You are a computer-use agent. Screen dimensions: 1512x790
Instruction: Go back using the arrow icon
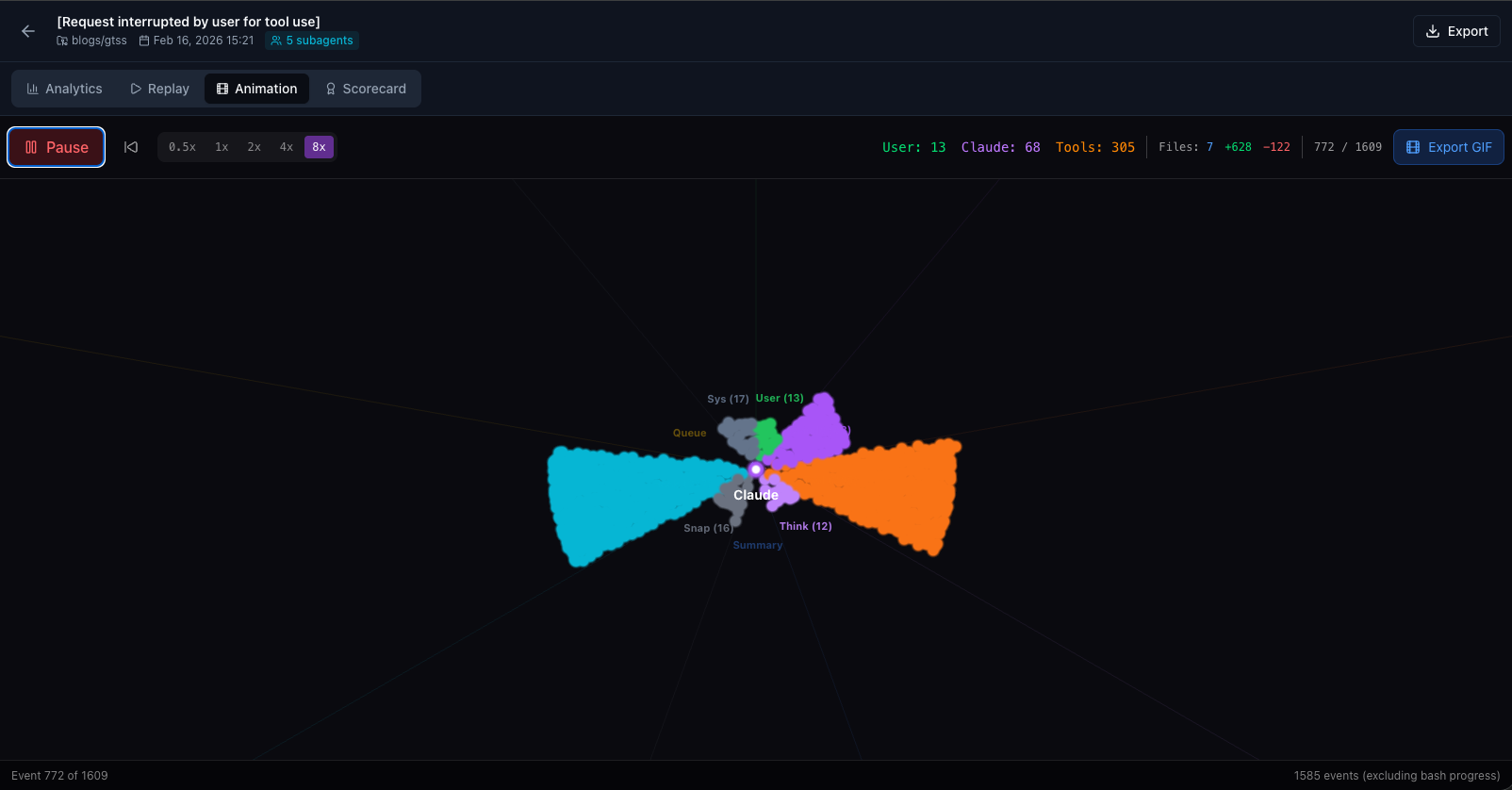(x=28, y=31)
